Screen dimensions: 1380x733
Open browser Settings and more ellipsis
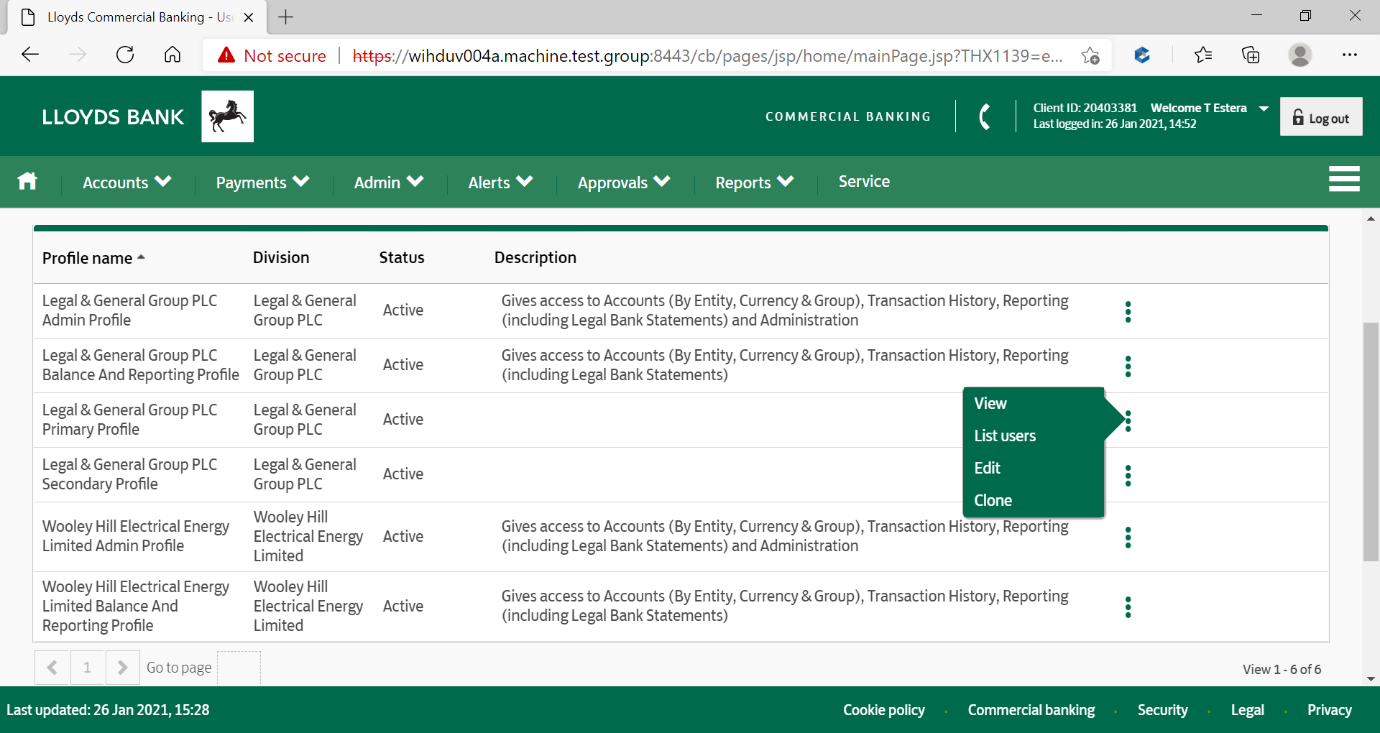1350,55
